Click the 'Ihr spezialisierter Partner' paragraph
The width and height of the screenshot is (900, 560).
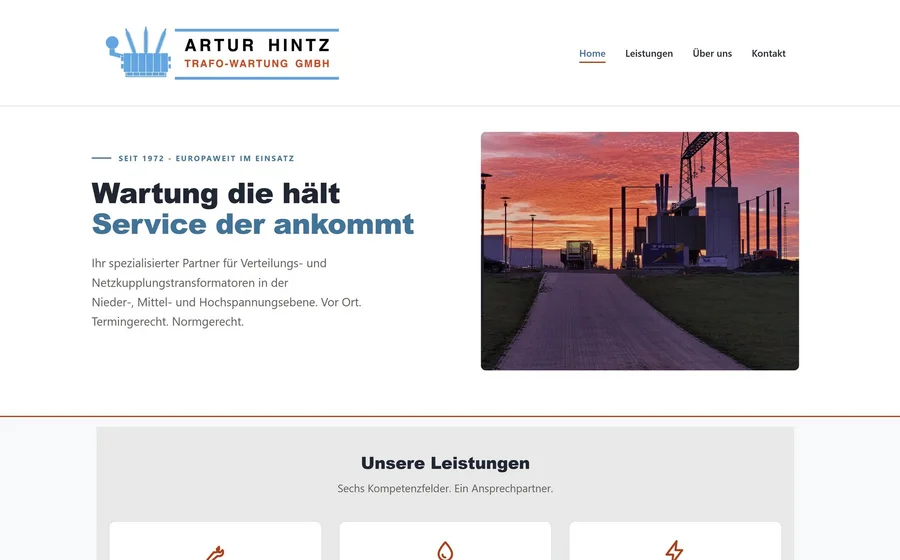pyautogui.click(x=227, y=292)
